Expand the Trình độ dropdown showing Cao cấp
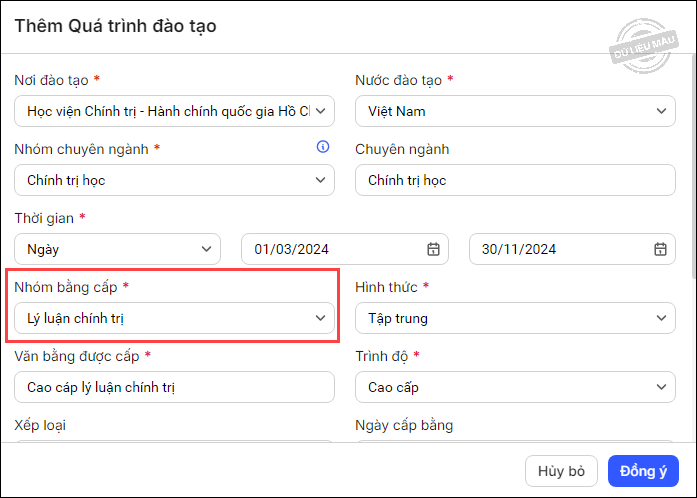This screenshot has height=498, width=697. (x=515, y=387)
